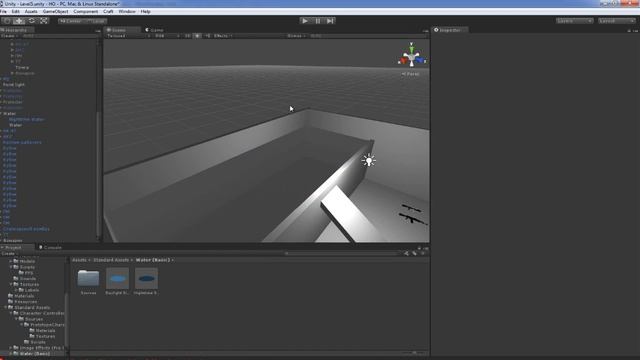
Task: Select the Hierarchy tab
Action: coord(16,30)
